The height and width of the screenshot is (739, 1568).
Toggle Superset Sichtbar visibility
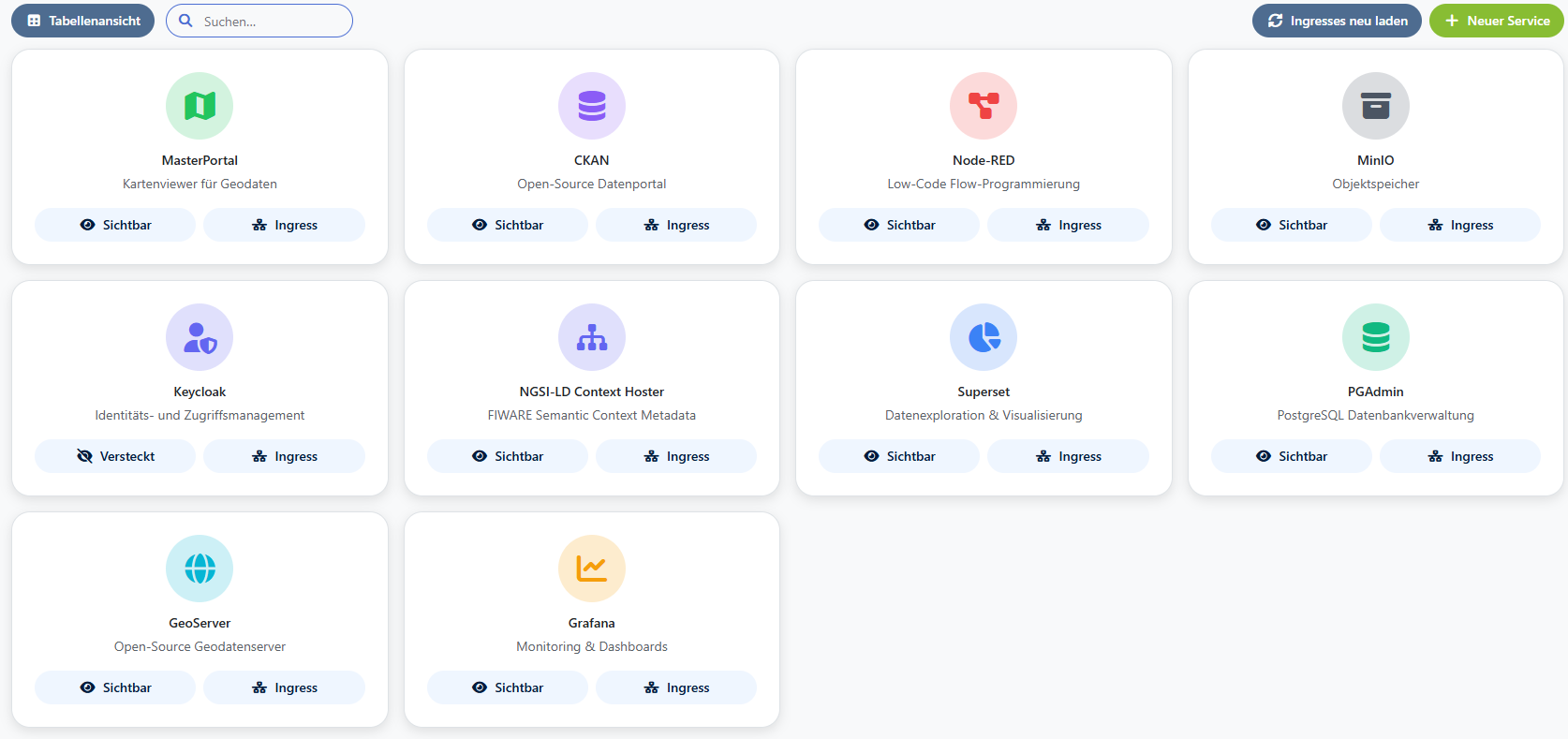899,456
